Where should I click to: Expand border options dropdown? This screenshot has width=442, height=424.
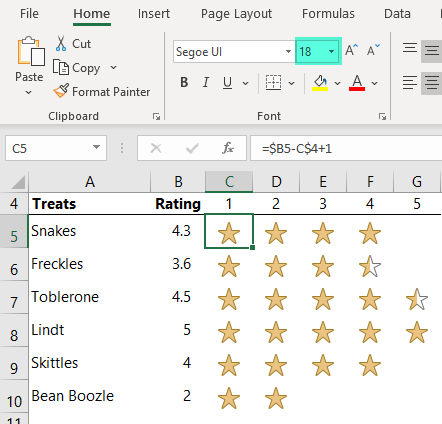coord(292,83)
